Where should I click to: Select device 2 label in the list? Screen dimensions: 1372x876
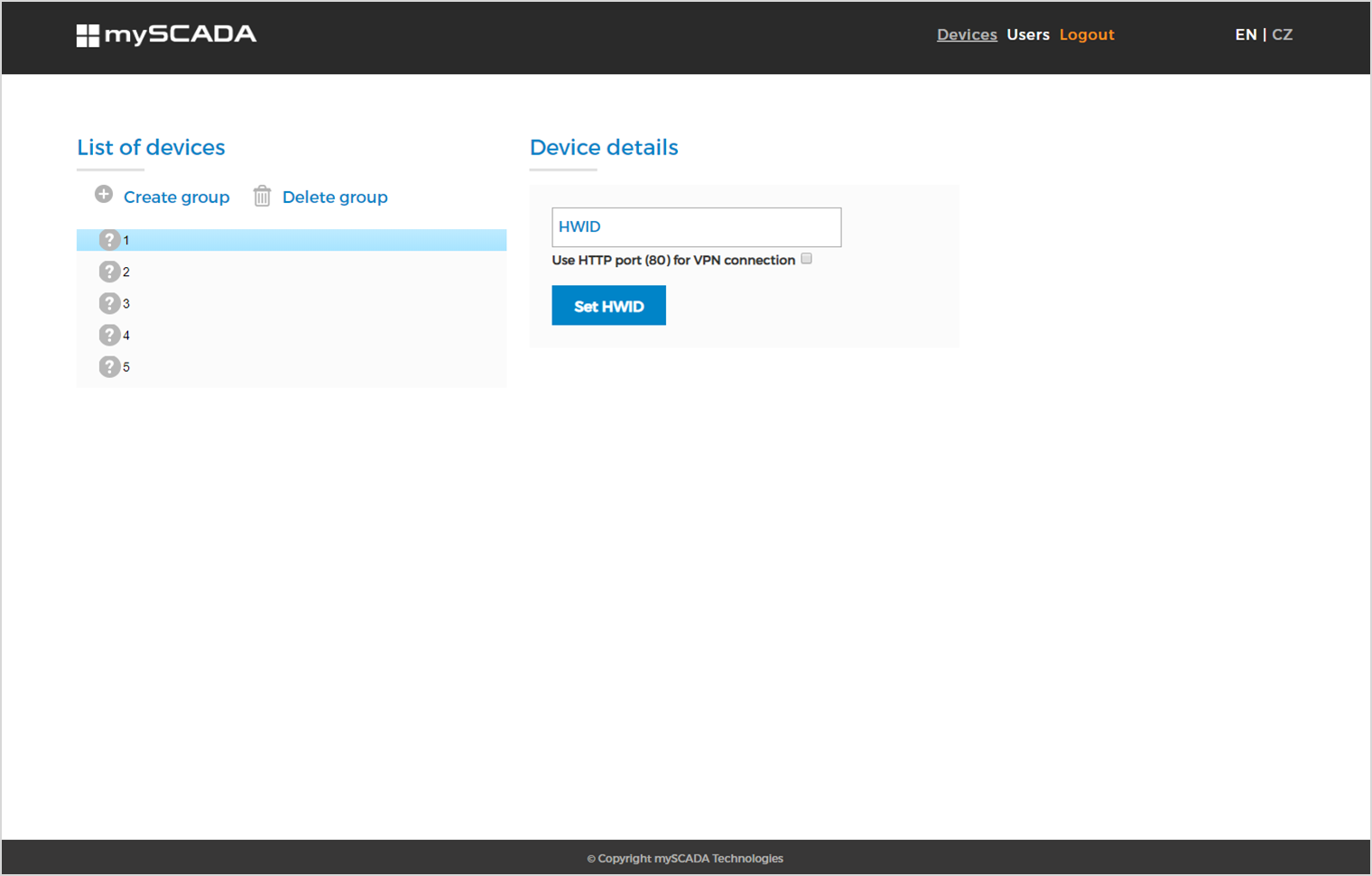tap(126, 272)
